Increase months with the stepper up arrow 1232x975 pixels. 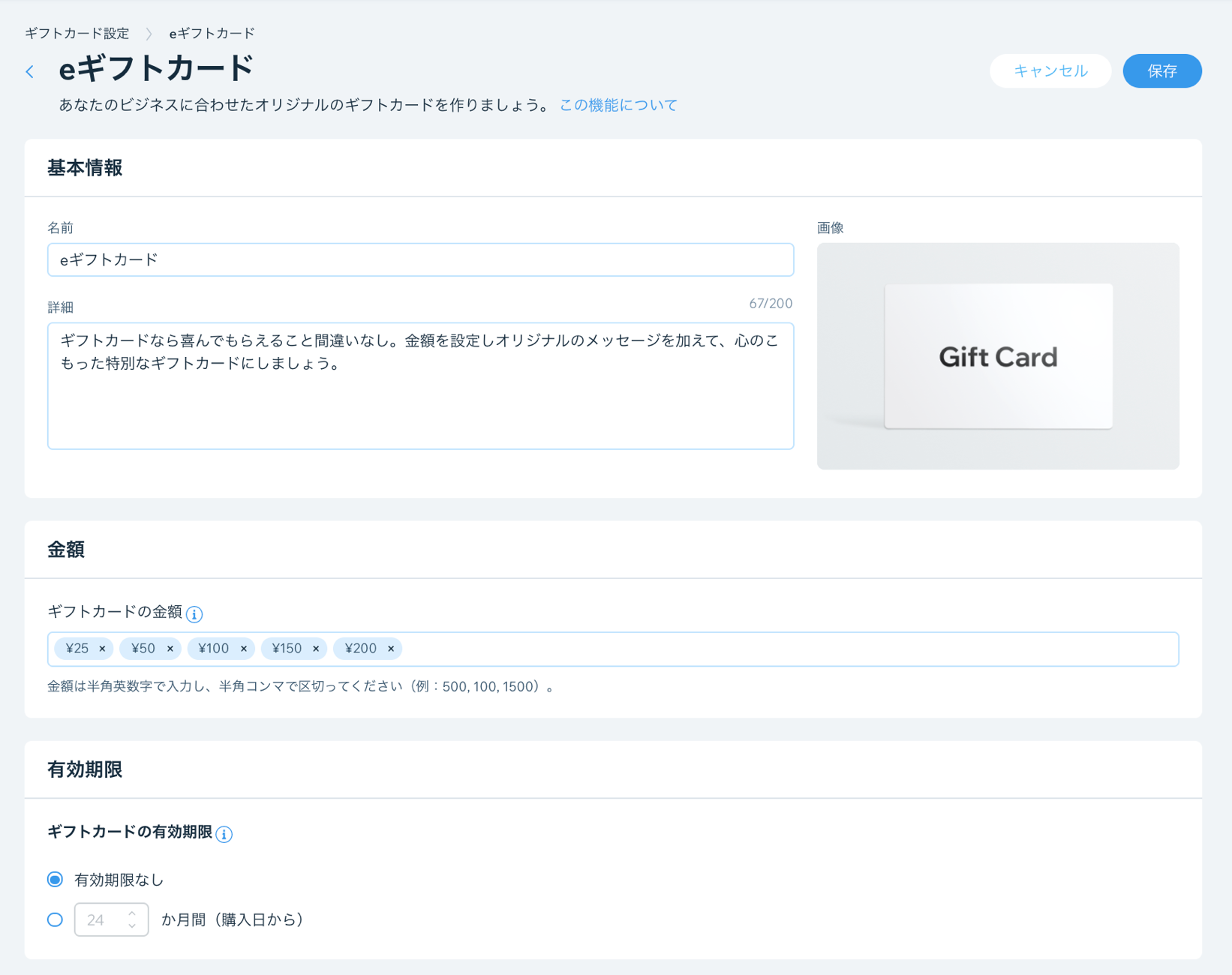click(132, 913)
